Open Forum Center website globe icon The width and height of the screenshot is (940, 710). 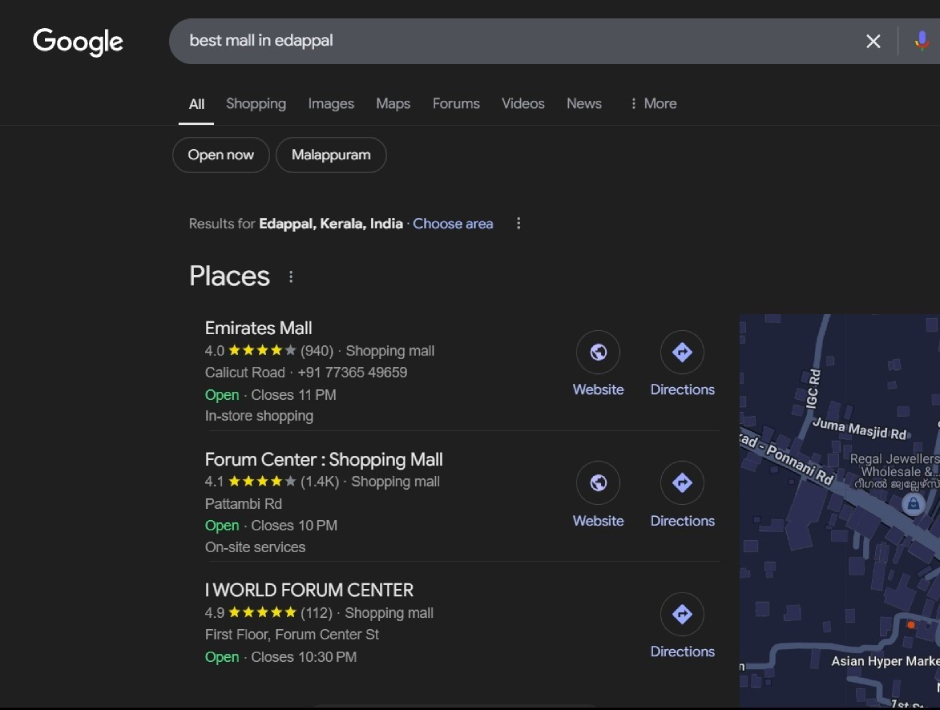(x=598, y=483)
